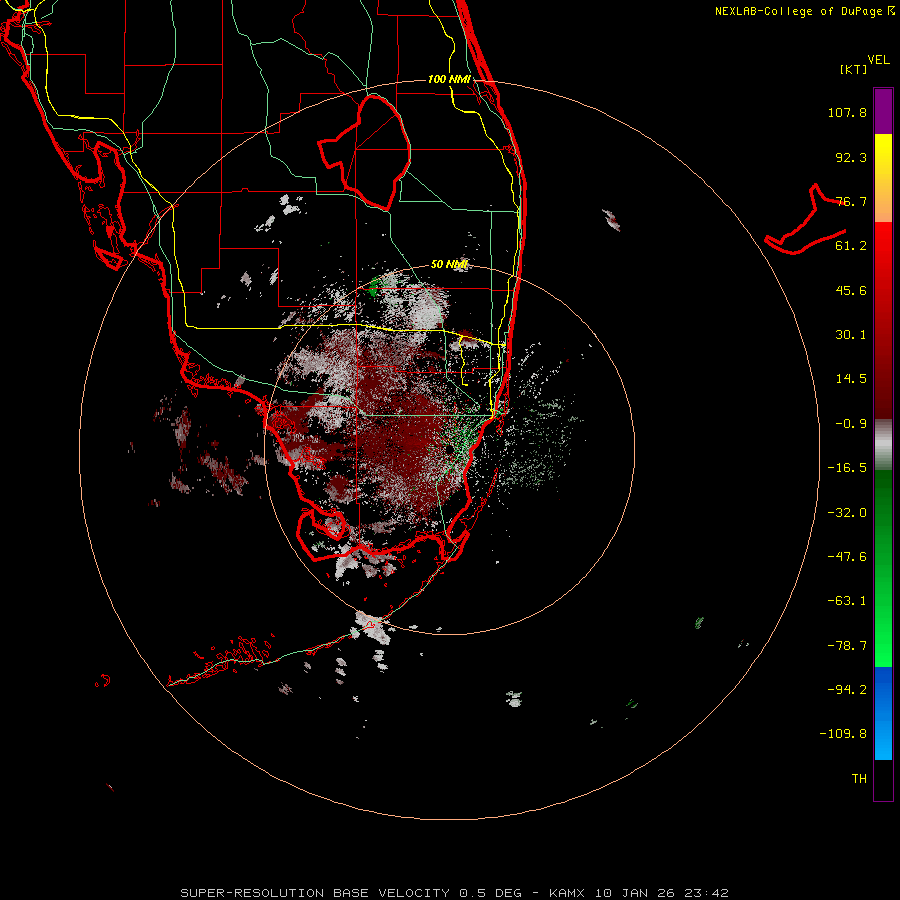The image size is (900, 900).
Task: Select the -109.8 legend value
Action: point(843,734)
